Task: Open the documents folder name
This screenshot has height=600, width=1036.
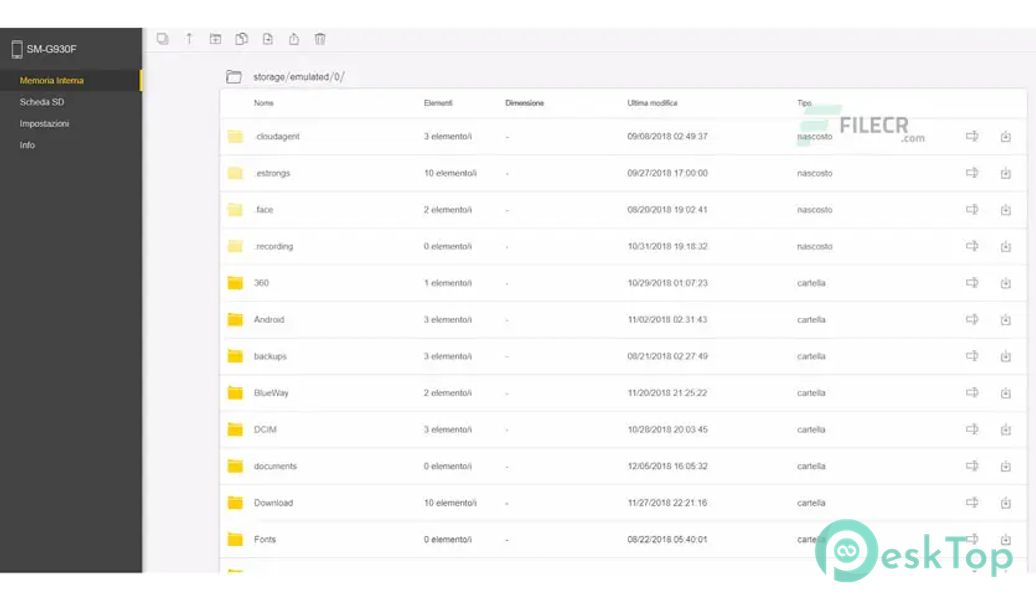Action: 276,467
